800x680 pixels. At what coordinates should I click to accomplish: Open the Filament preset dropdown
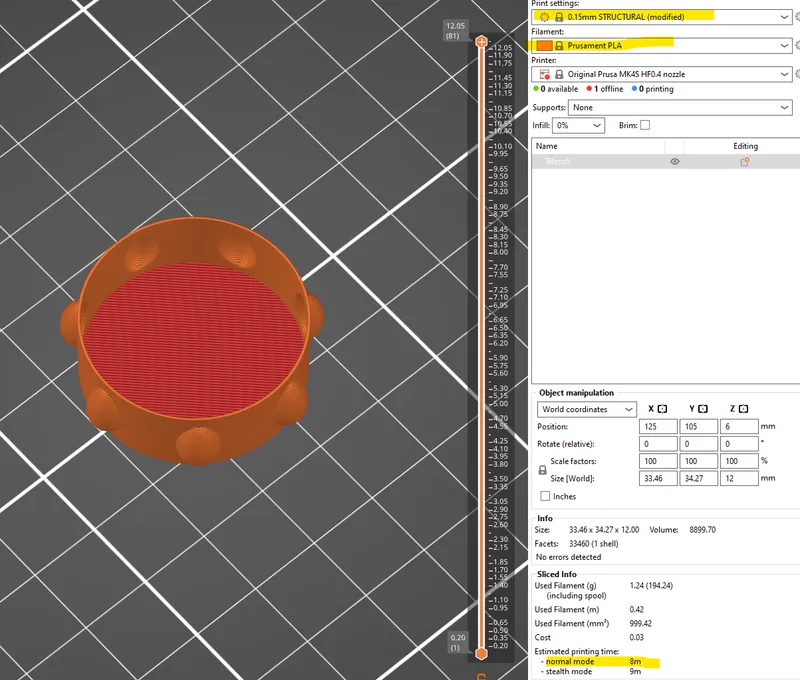[784, 45]
